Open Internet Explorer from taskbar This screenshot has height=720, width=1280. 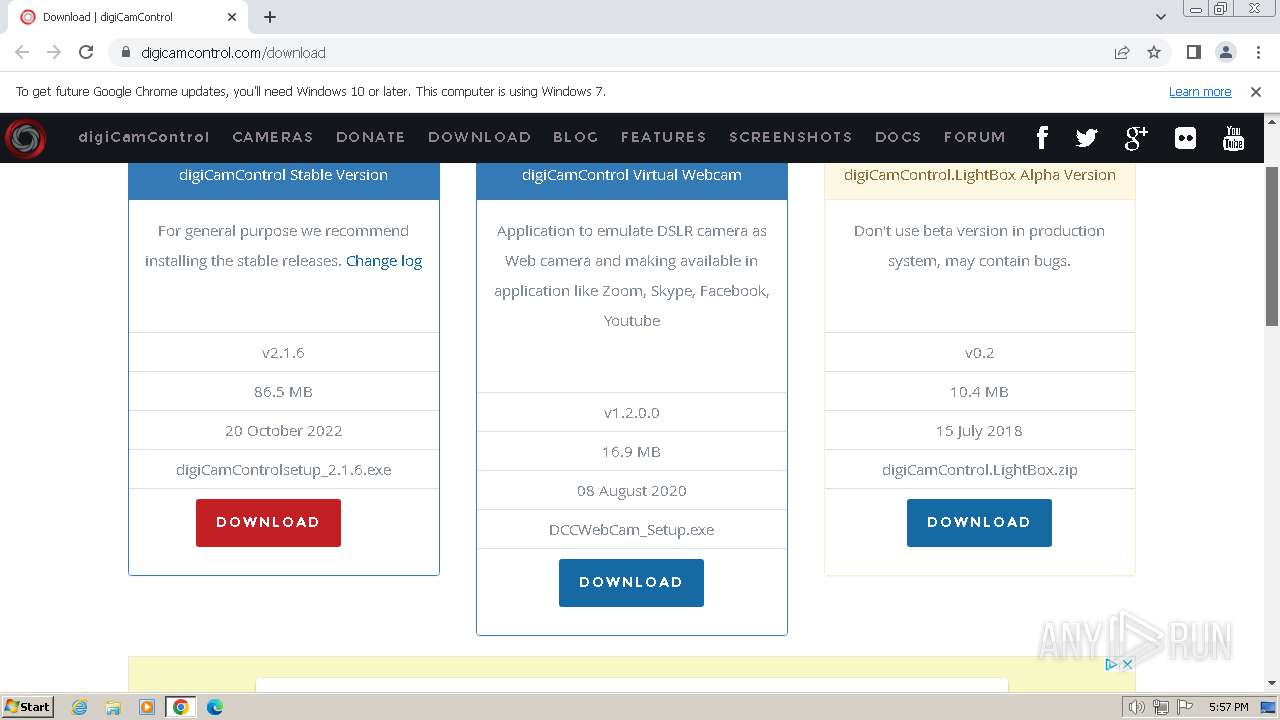coord(79,707)
